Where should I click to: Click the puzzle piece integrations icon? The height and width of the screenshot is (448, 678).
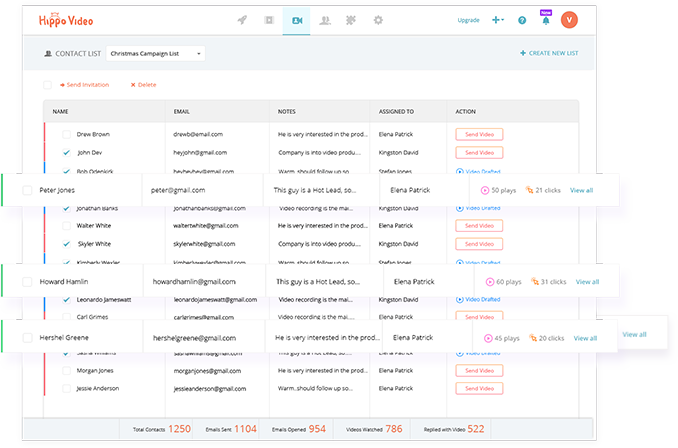351,20
